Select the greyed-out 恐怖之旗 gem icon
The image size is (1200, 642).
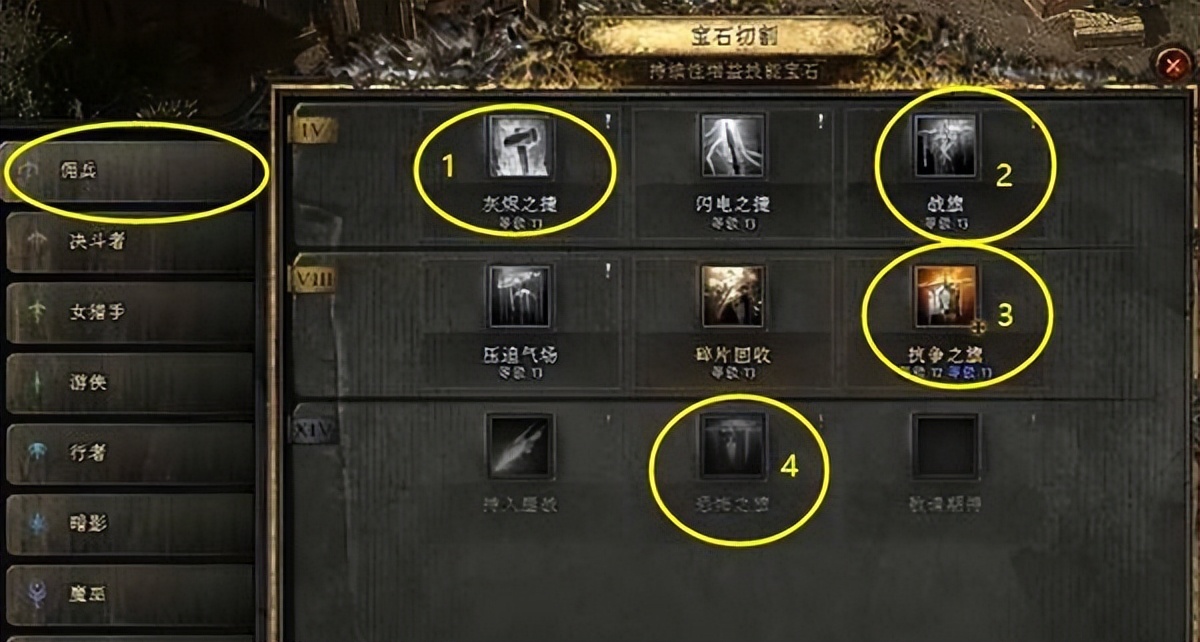point(733,446)
